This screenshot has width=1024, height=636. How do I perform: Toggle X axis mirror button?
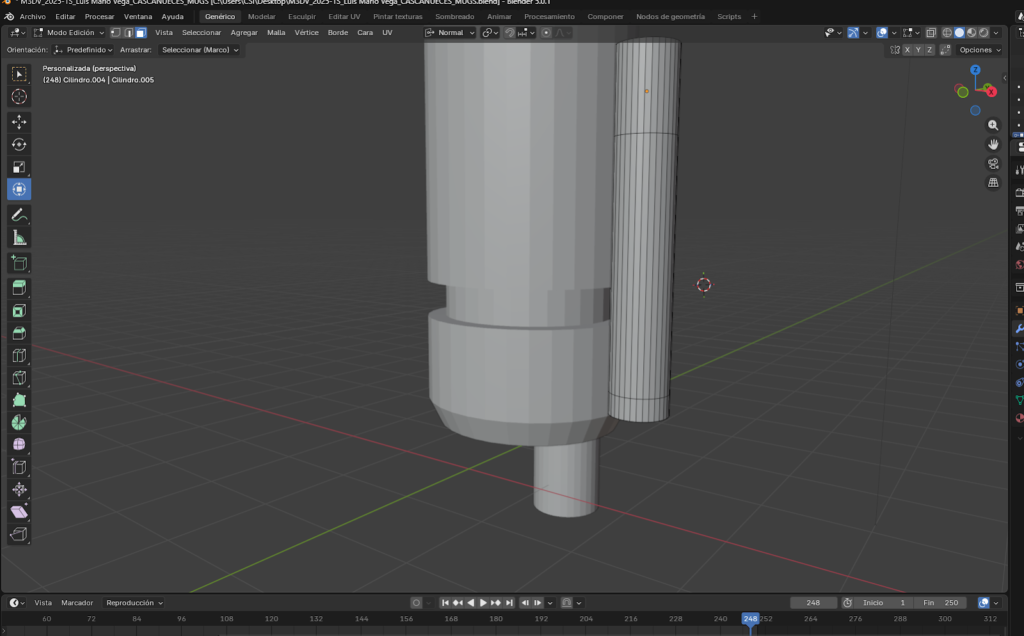coord(907,50)
